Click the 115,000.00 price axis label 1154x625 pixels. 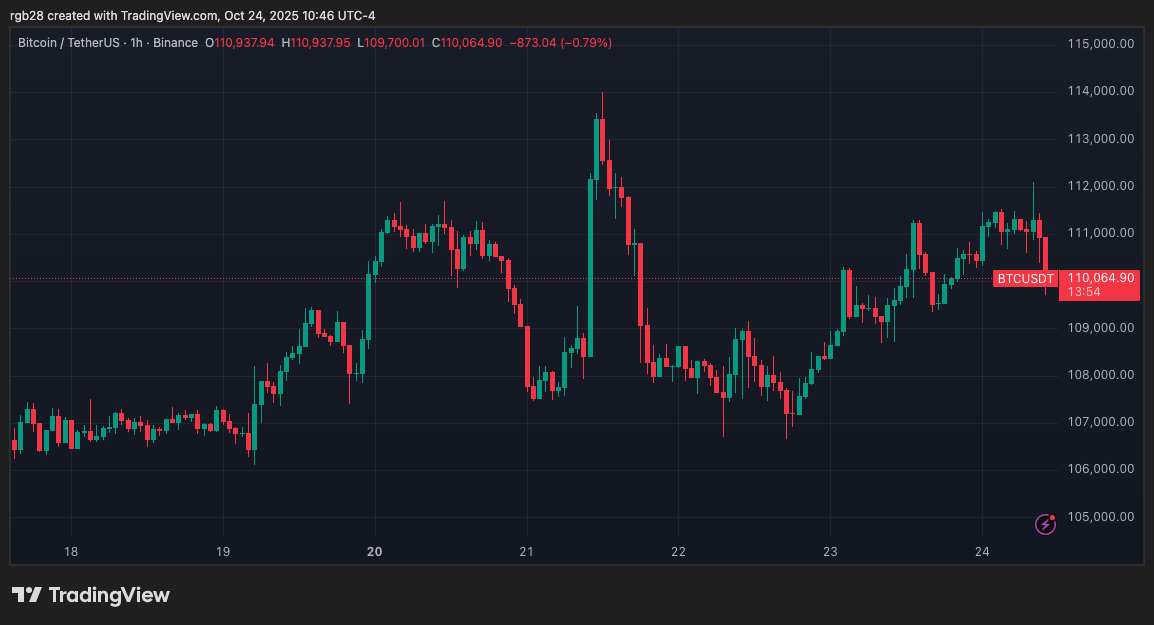pos(1100,44)
